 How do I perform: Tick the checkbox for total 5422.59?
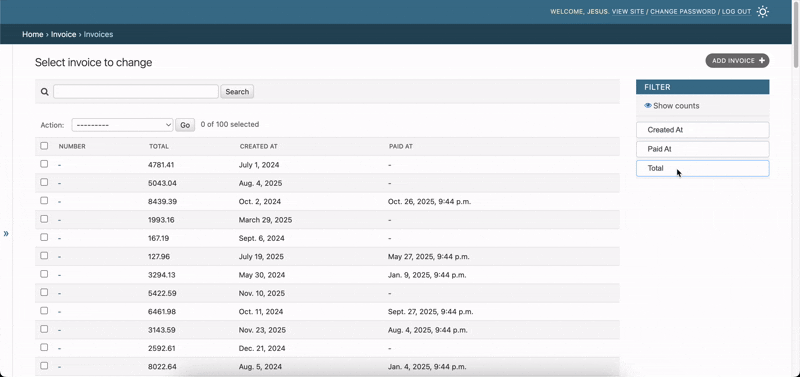(x=44, y=293)
